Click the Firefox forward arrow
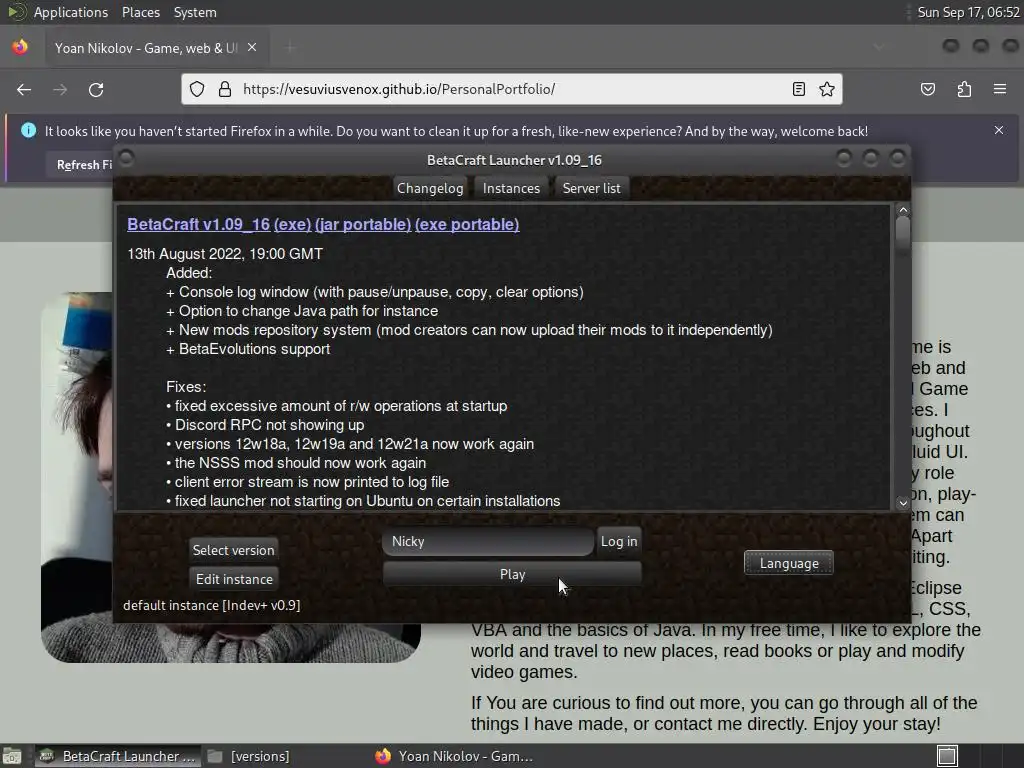The width and height of the screenshot is (1024, 768). click(60, 89)
